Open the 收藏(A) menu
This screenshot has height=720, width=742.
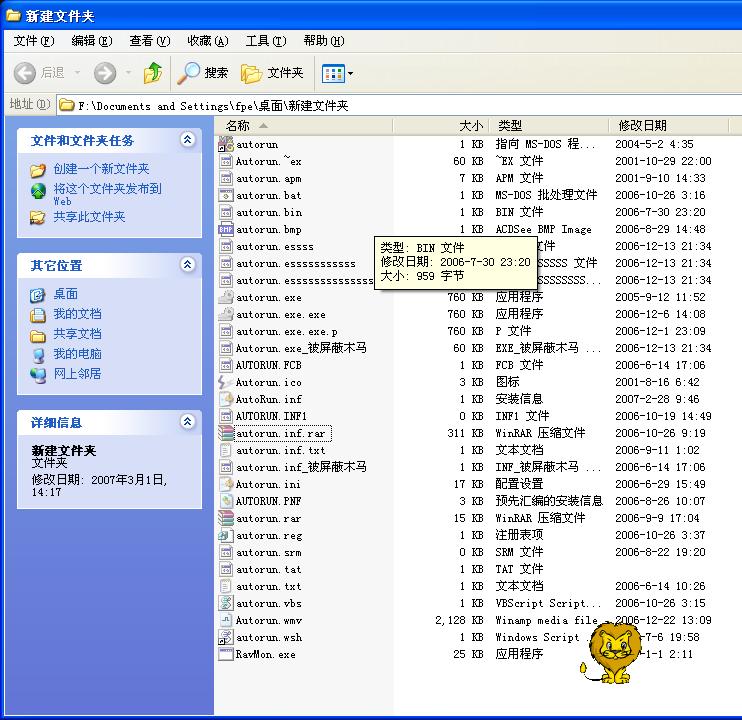208,41
